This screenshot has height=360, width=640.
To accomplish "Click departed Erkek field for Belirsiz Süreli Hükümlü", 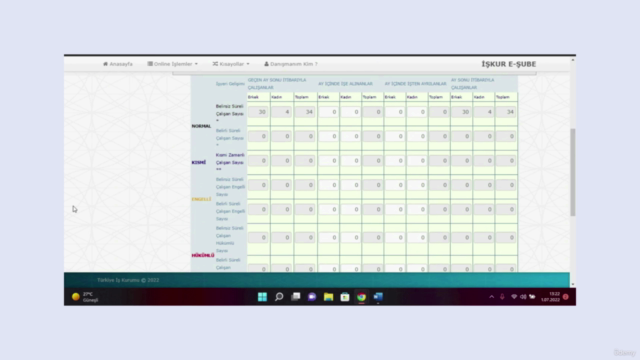I will tap(394, 238).
